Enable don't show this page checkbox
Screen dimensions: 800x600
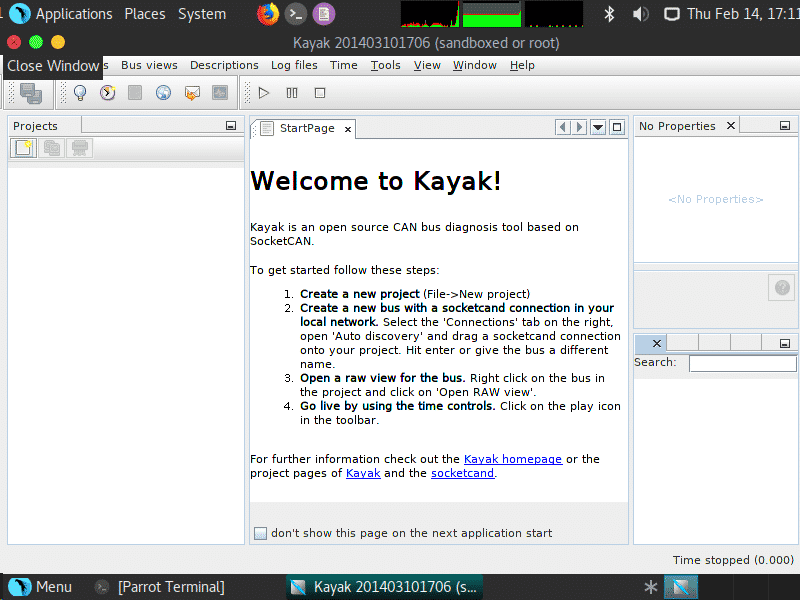point(261,533)
